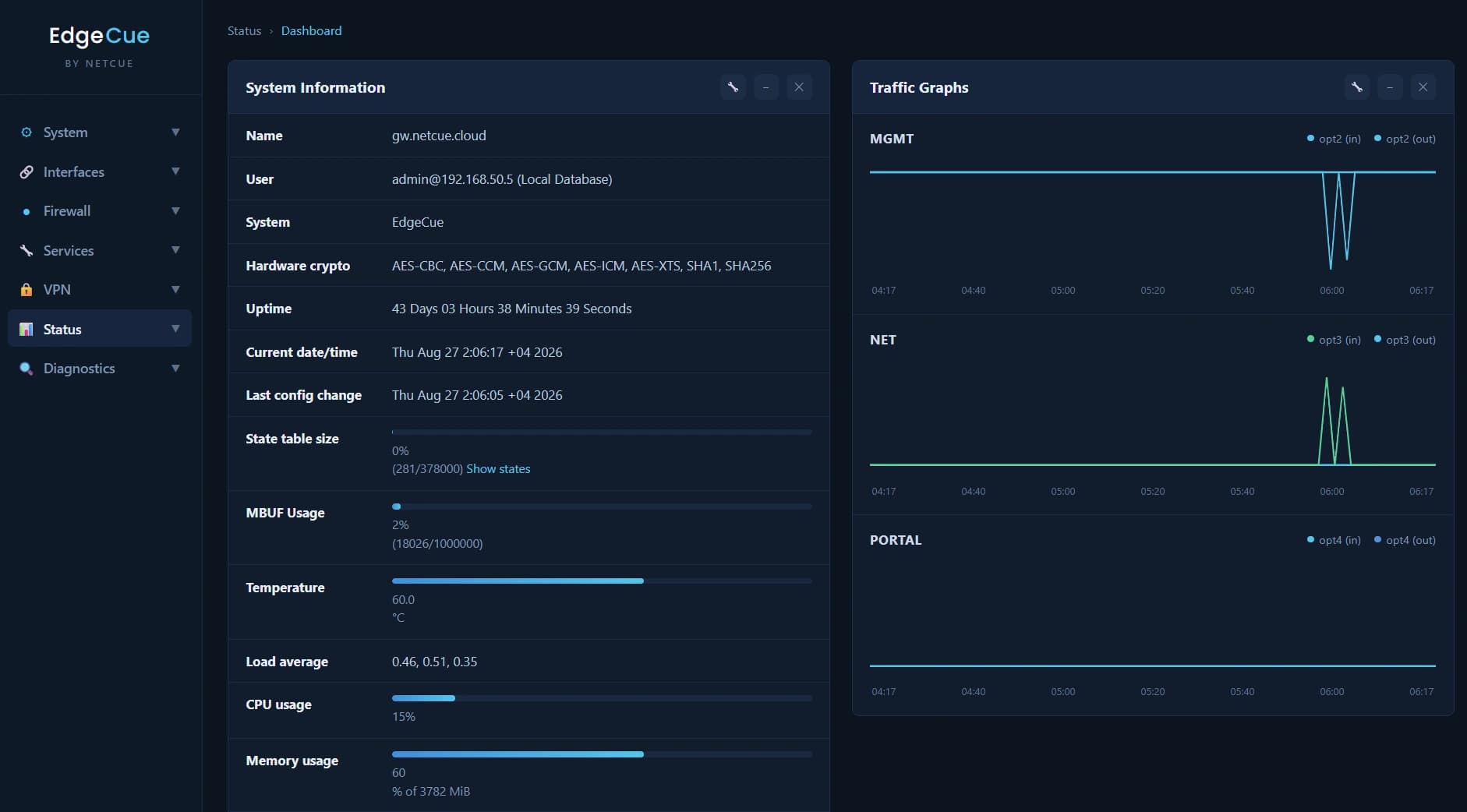The image size is (1467, 812).
Task: Expand the Diagnostics menu arrow
Action: point(175,369)
